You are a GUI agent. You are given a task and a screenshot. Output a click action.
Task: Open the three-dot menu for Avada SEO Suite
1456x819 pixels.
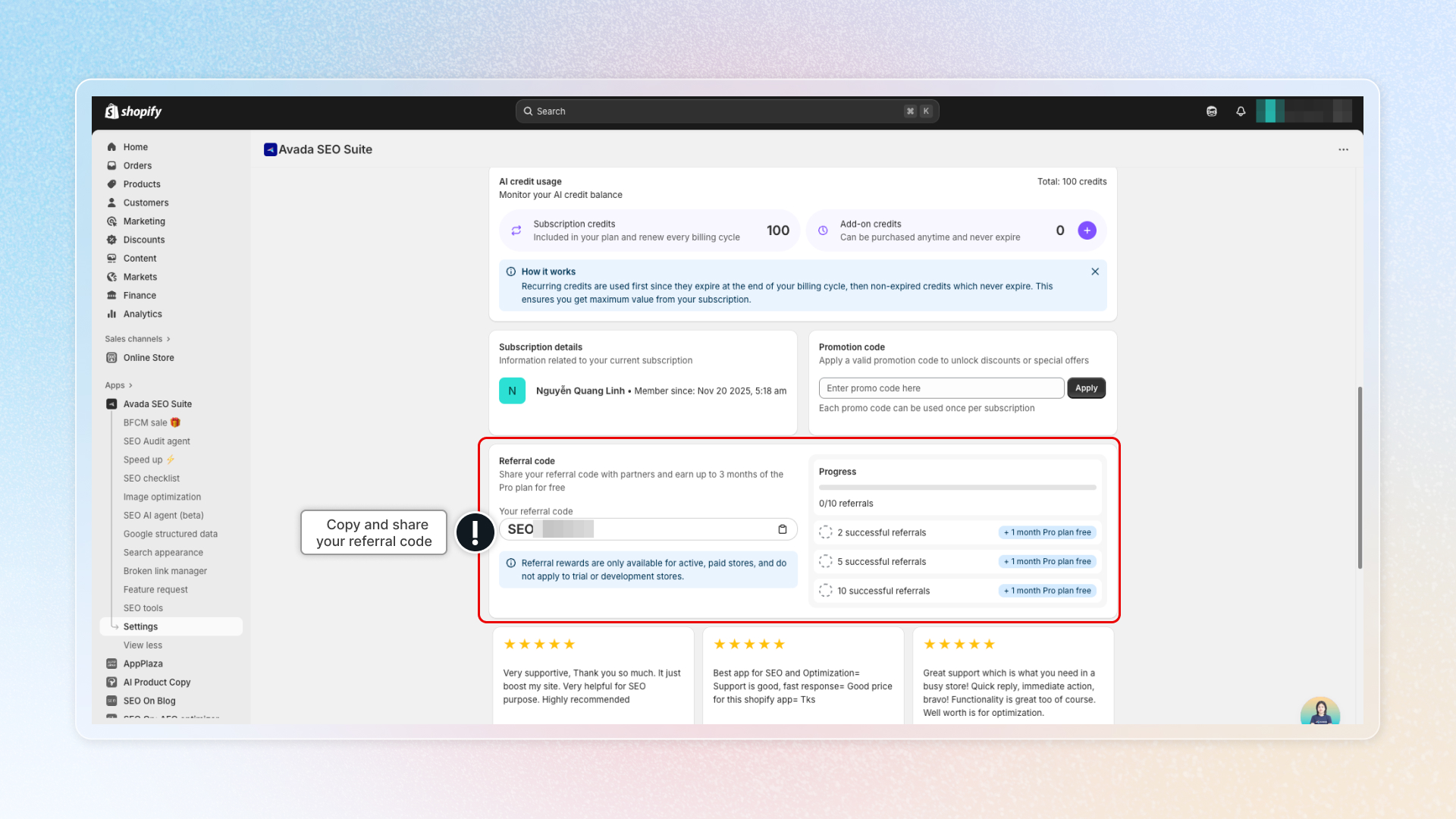point(1343,149)
